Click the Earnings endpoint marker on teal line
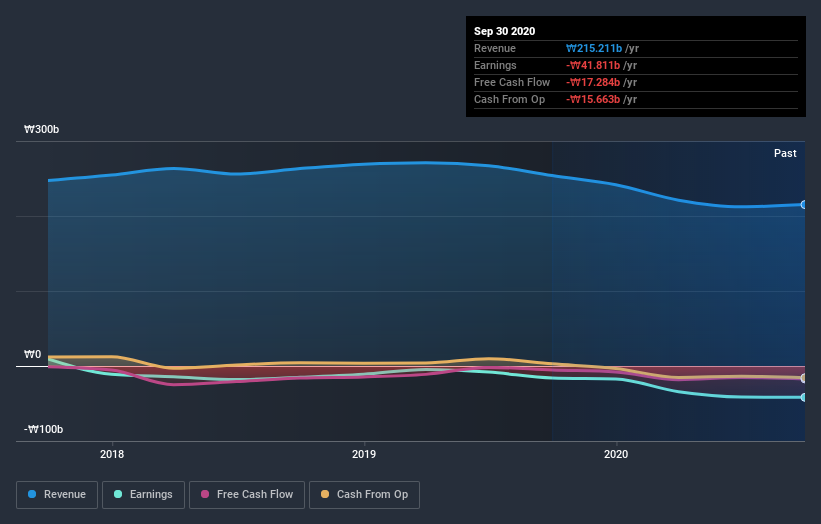Viewport: 821px width, 524px height. pyautogui.click(x=803, y=397)
